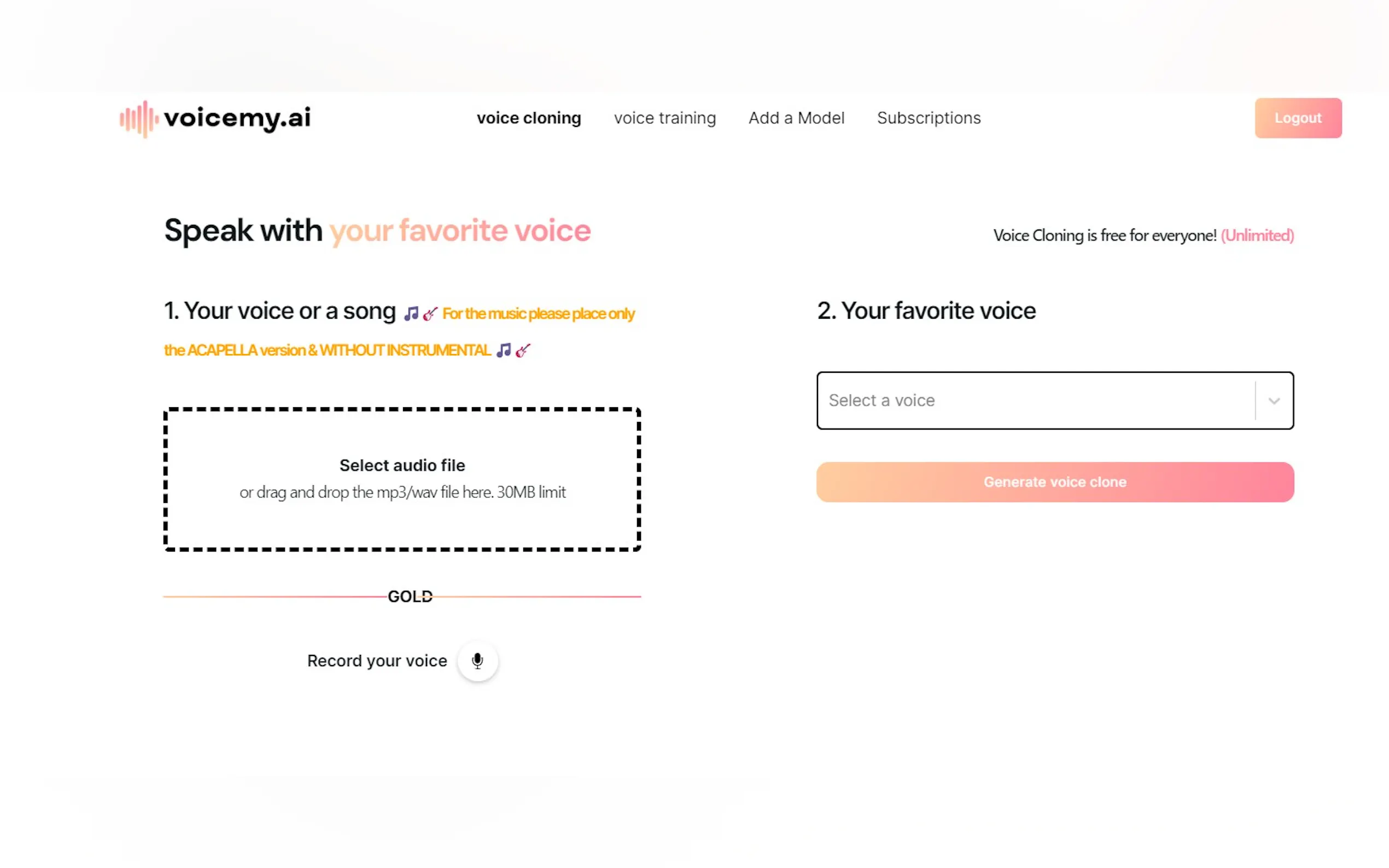Screen dimensions: 1389x868
Task: Expand the voice dropdown chevron arrow
Action: pos(1274,401)
